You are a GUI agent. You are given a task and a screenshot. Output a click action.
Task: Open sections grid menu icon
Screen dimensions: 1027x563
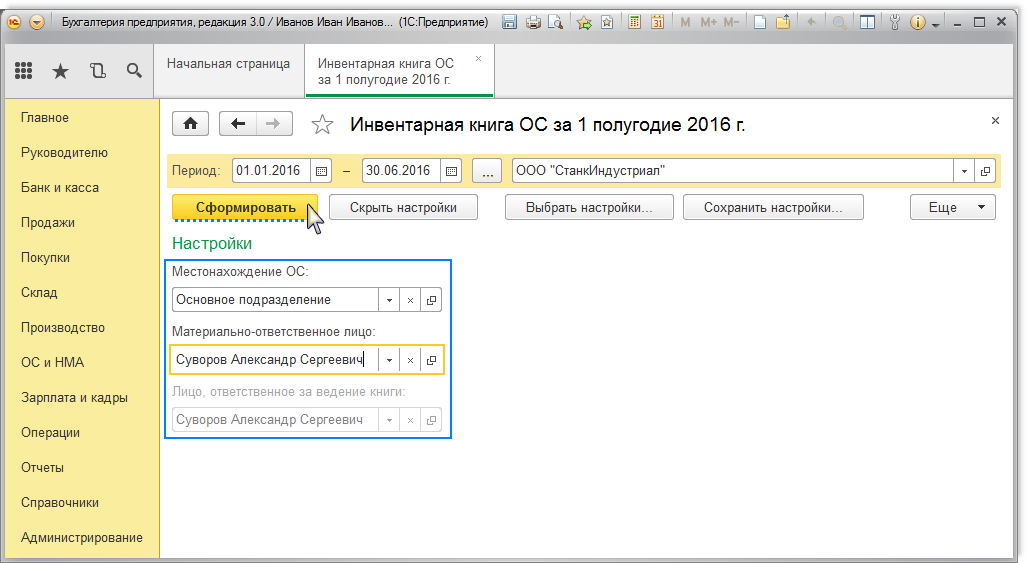point(24,71)
